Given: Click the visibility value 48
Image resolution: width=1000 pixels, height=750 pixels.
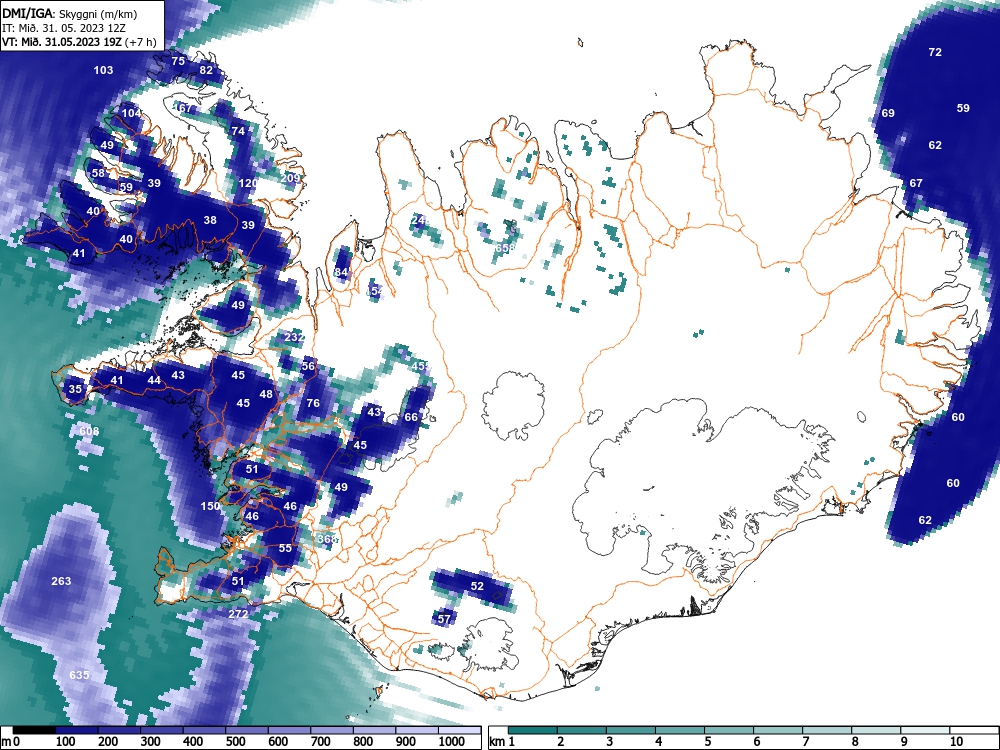Looking at the screenshot, I should [266, 394].
